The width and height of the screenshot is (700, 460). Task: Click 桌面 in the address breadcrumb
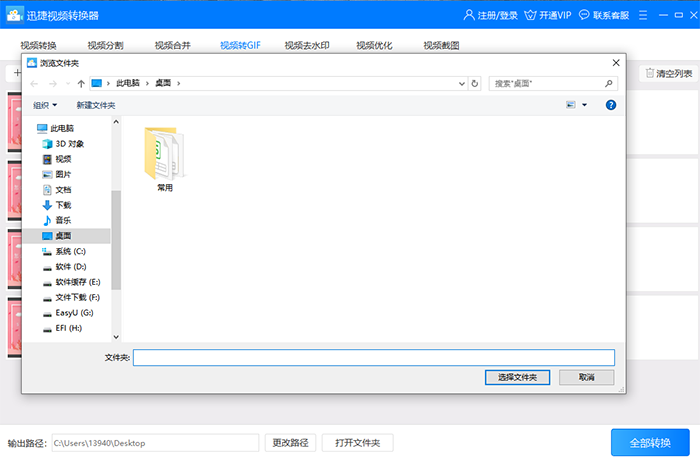pos(163,83)
